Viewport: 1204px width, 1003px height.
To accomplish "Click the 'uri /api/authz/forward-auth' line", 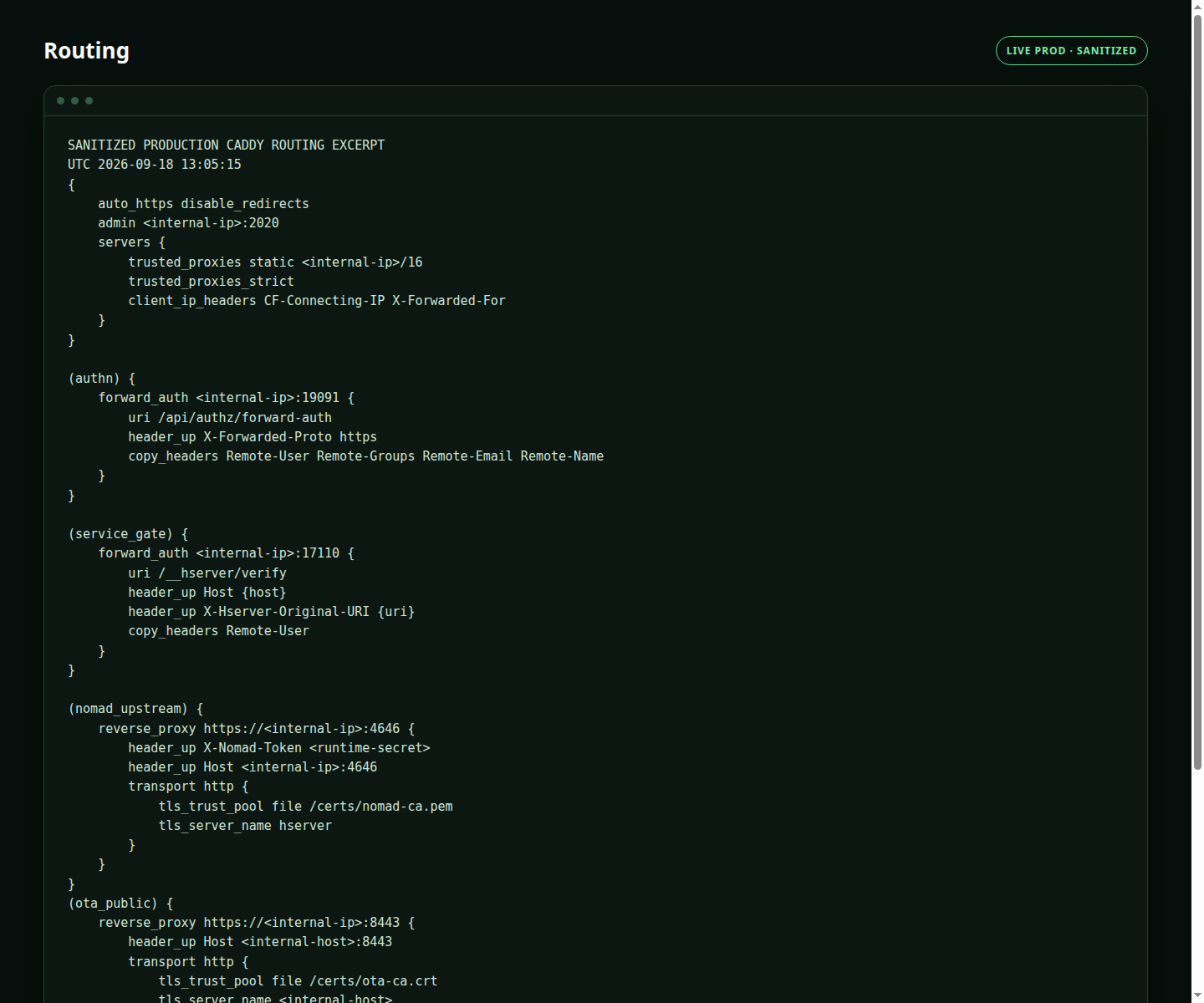I will pos(230,418).
